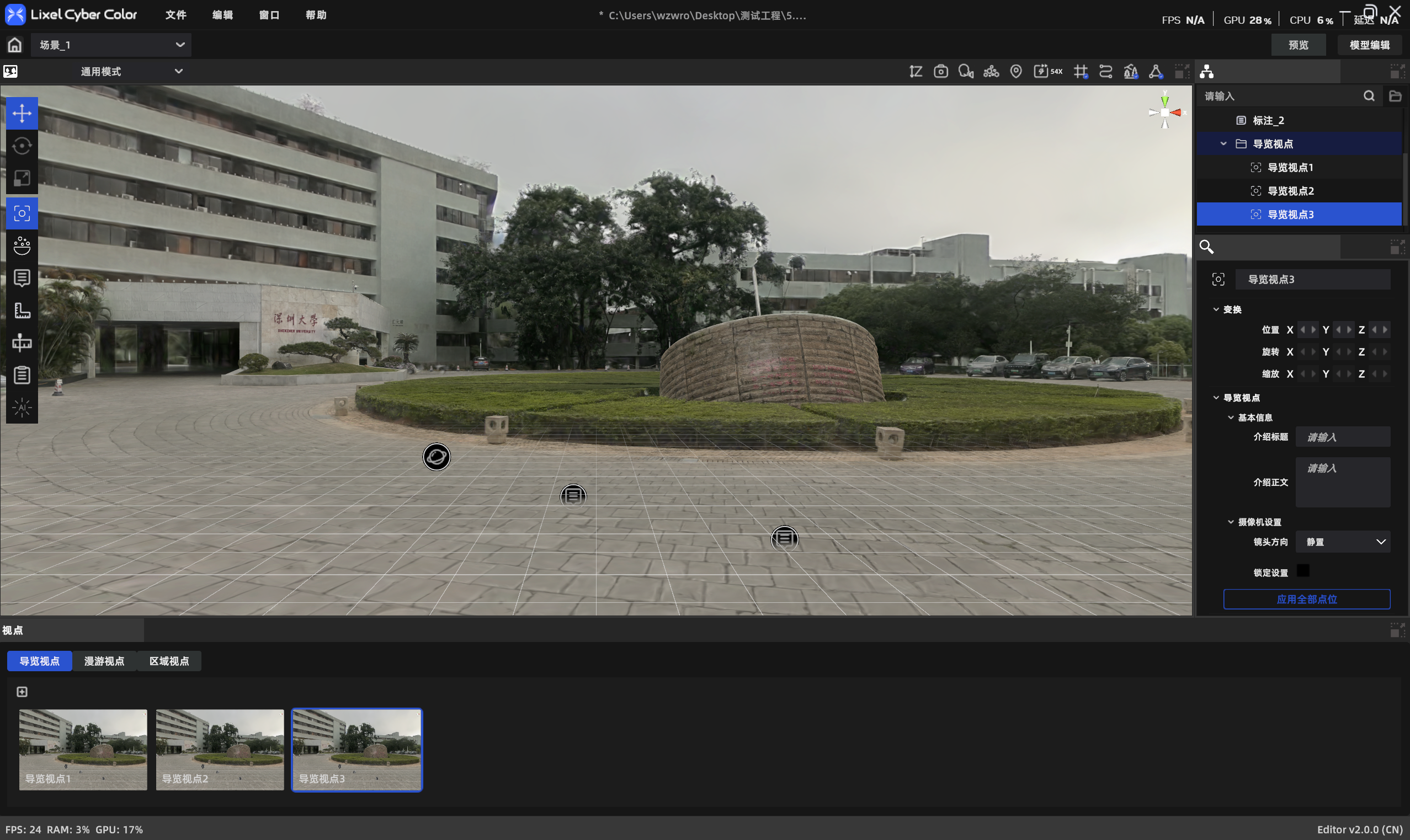Click the 模型编辑 button
Viewport: 1410px width, 840px height.
(x=1369, y=45)
